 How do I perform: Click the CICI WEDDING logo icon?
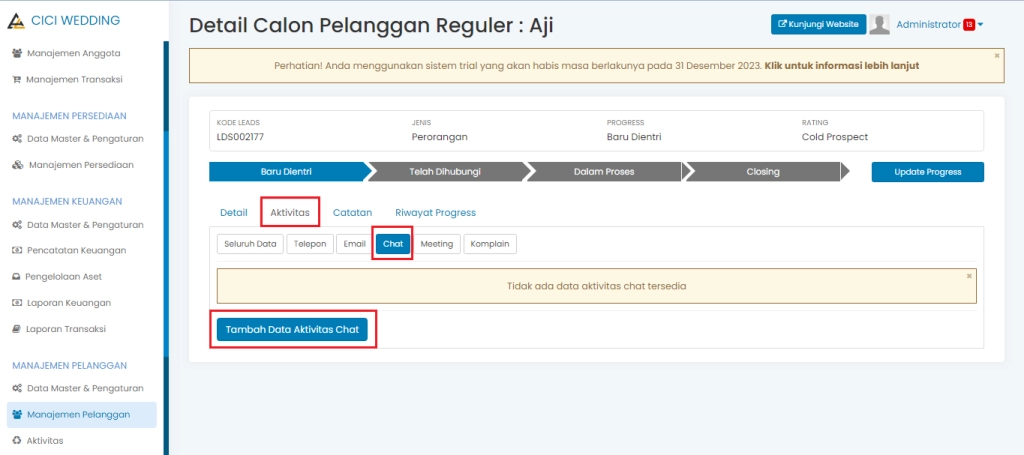[16, 20]
